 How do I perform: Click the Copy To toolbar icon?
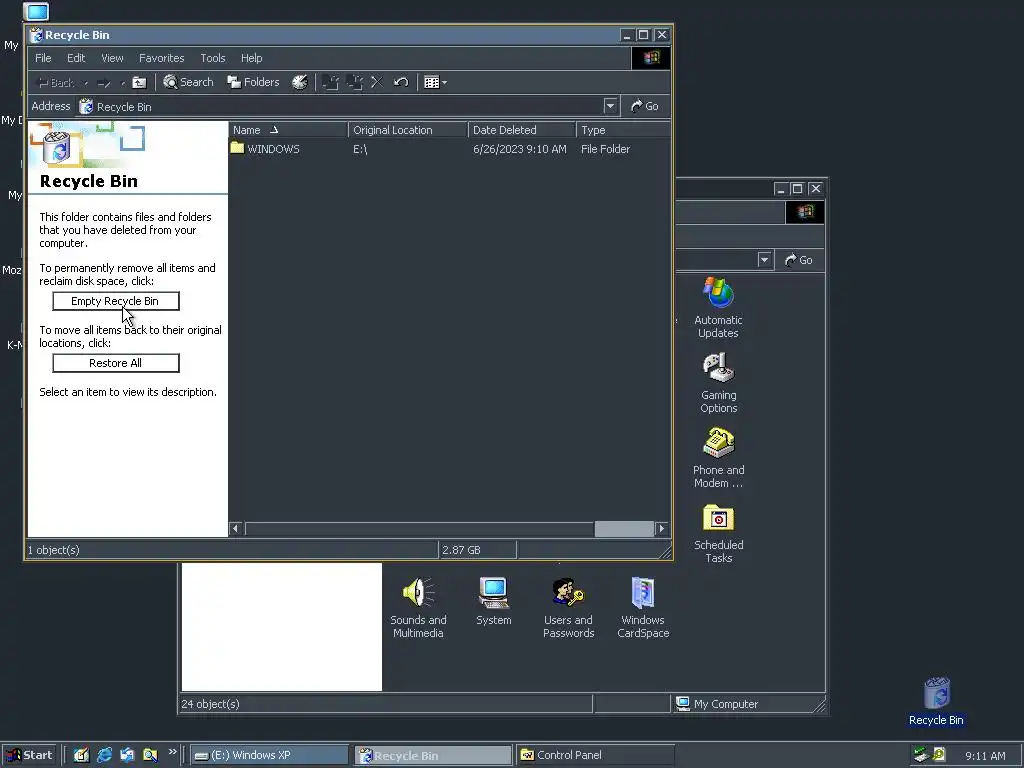click(x=354, y=82)
